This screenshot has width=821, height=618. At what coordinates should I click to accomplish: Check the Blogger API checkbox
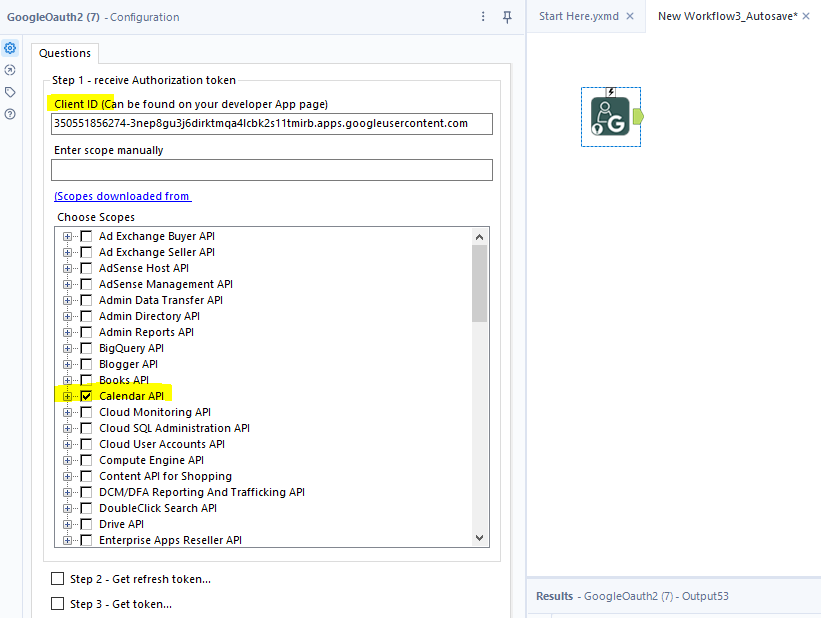pyautogui.click(x=86, y=364)
